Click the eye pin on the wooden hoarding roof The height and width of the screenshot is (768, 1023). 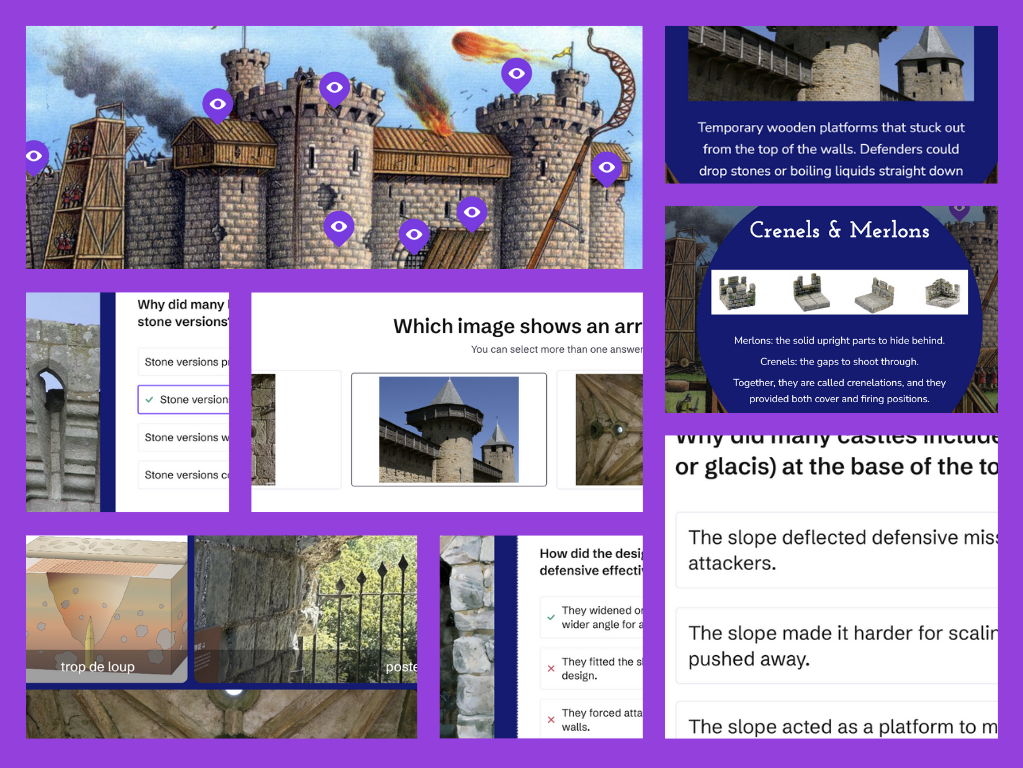218,104
